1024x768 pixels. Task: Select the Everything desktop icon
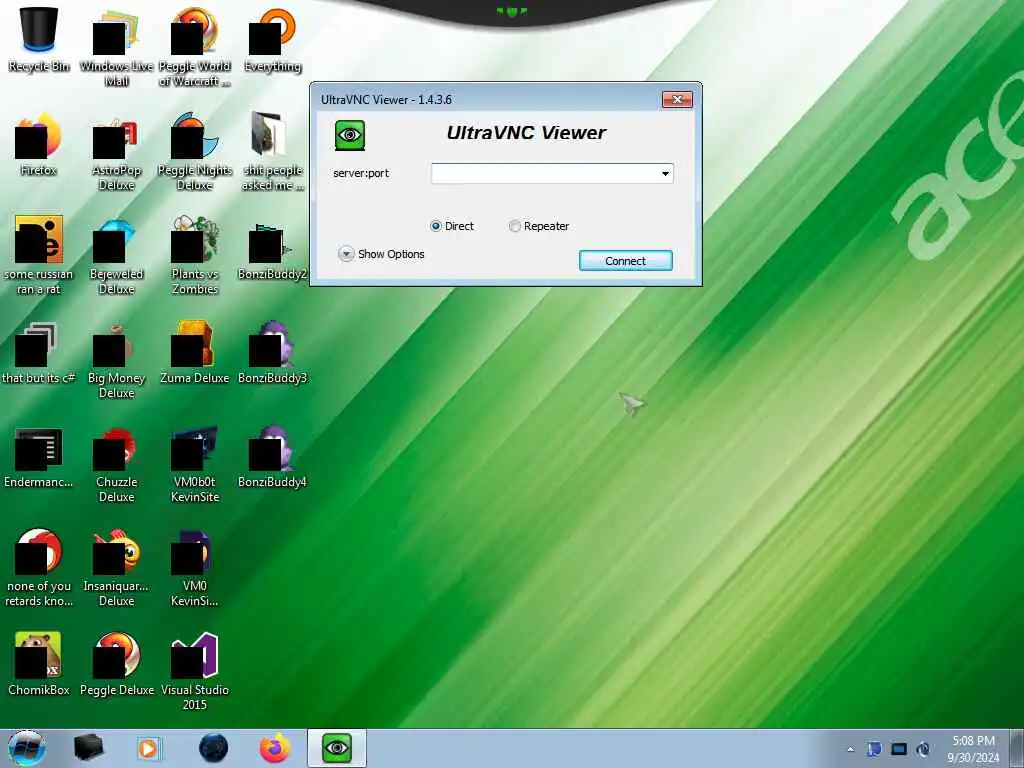point(272,39)
